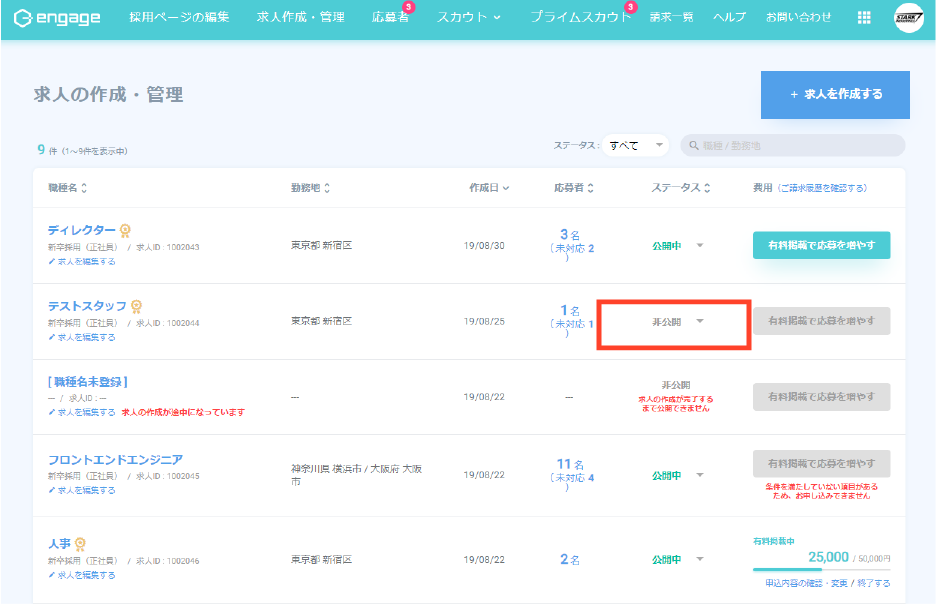Image resolution: width=936 pixels, height=604 pixels.
Task: Sort by 作成日 column
Action: point(489,188)
